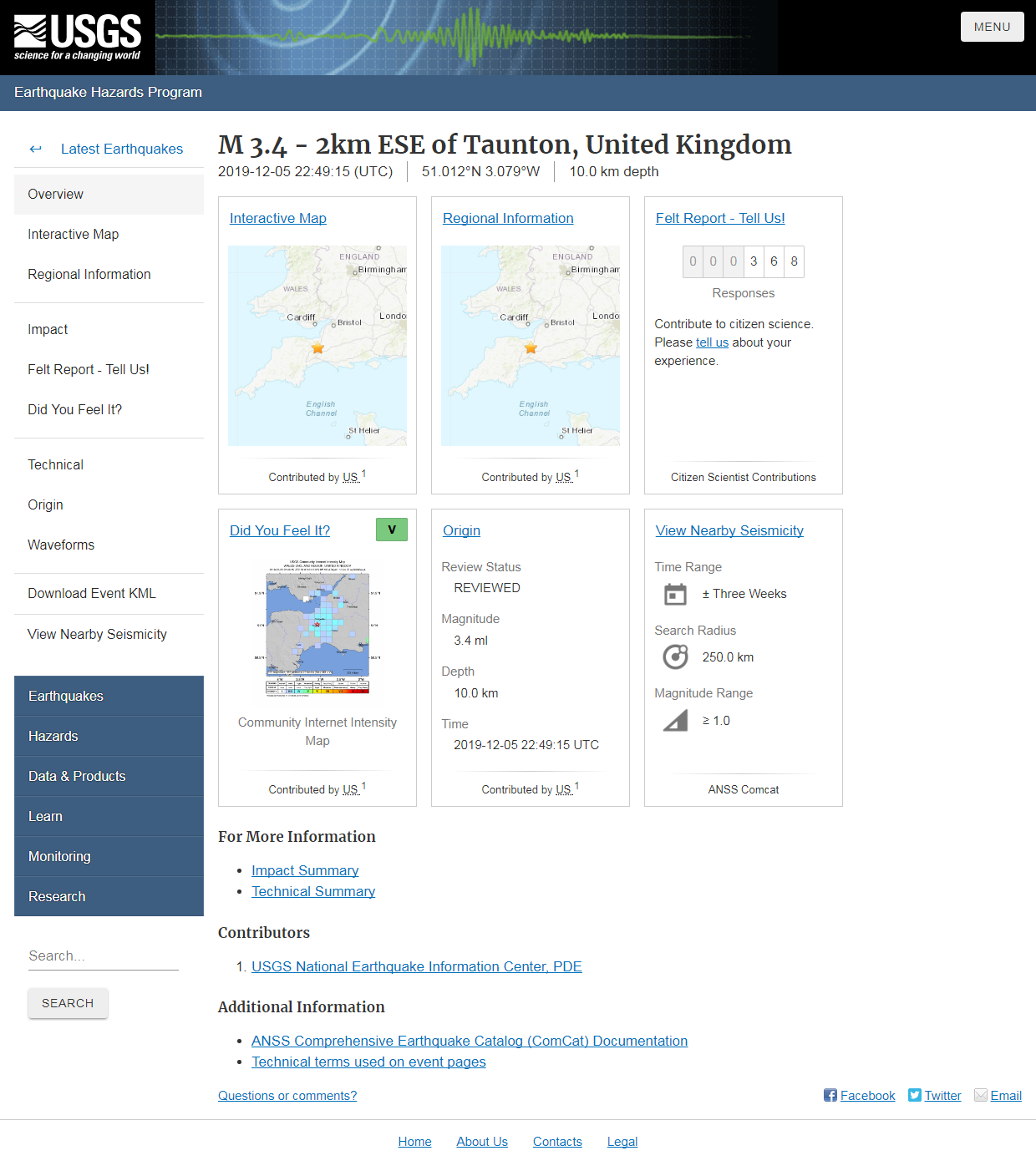Screen dimensions: 1036x1176
Task: Open the Impact Summary link
Action: (x=304, y=870)
